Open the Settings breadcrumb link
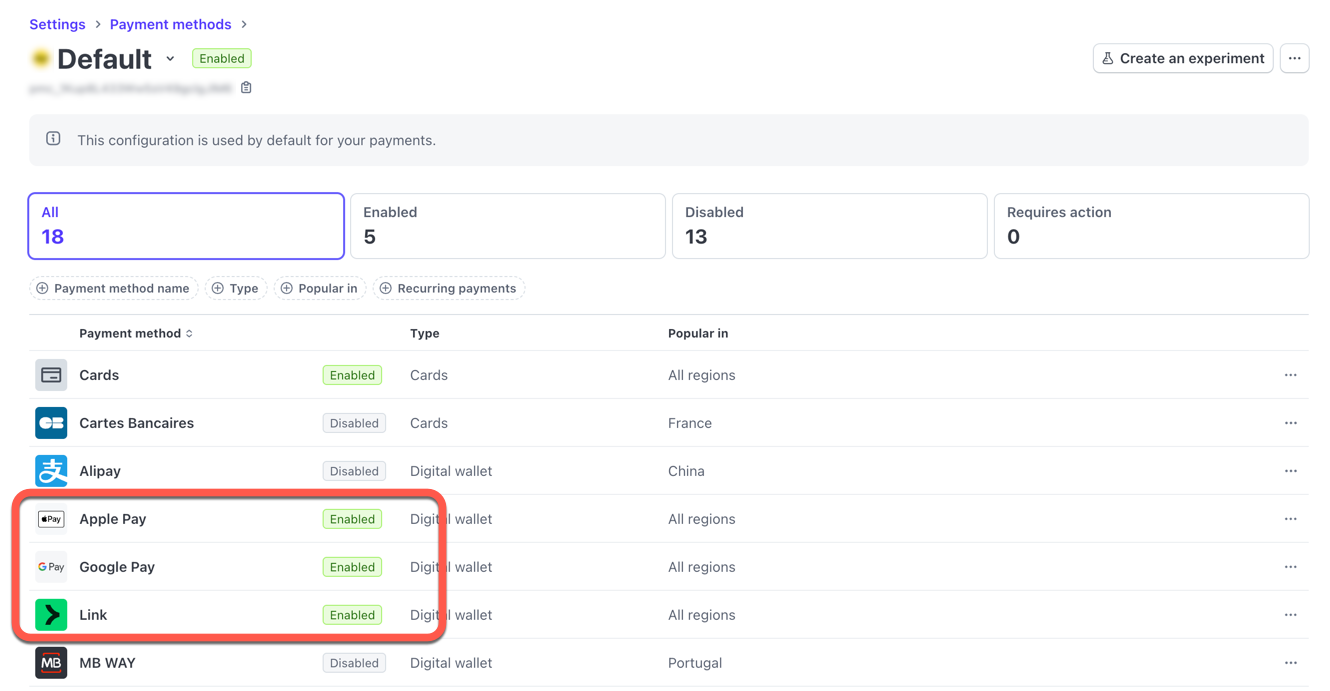Viewport: 1330px width, 691px height. coord(57,23)
